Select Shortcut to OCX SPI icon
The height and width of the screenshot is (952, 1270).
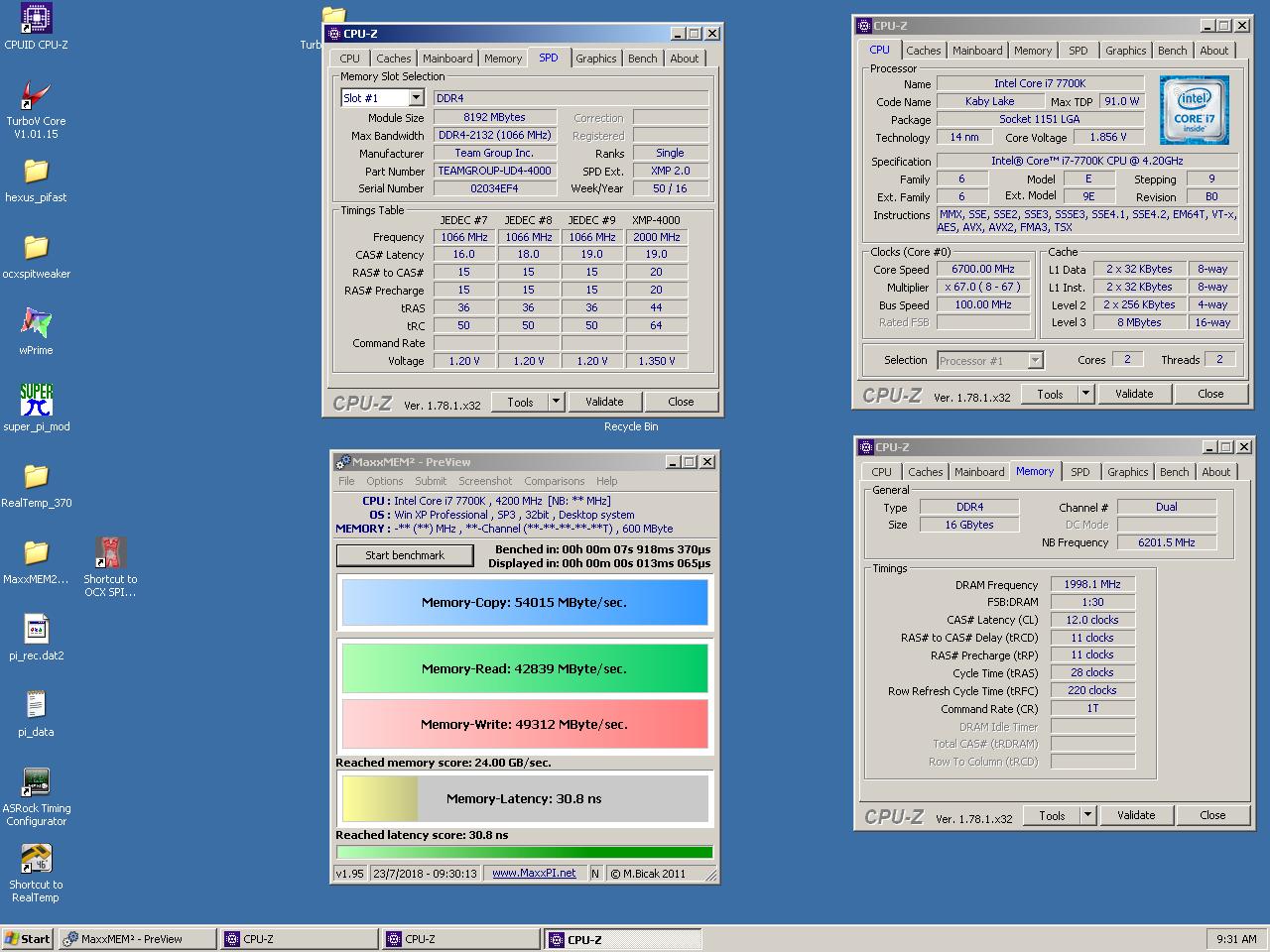(x=110, y=553)
